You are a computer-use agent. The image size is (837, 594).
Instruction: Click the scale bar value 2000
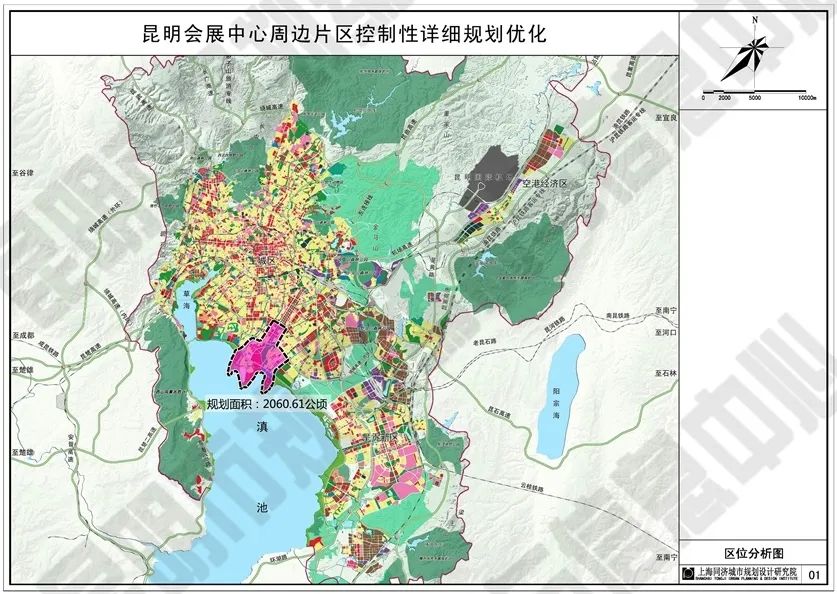tap(724, 98)
